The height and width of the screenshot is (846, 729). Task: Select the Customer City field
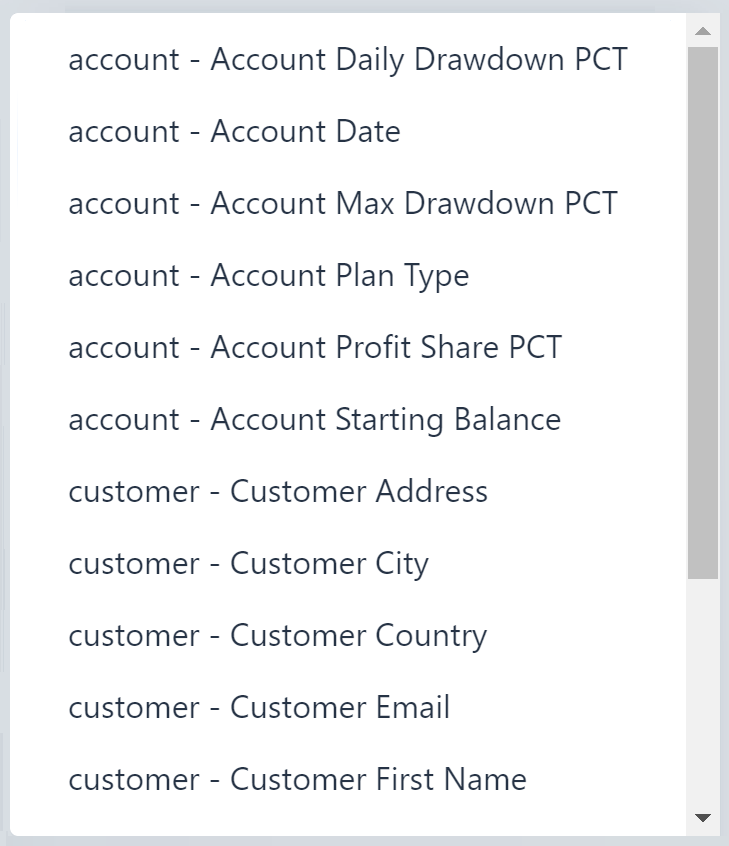(x=248, y=563)
